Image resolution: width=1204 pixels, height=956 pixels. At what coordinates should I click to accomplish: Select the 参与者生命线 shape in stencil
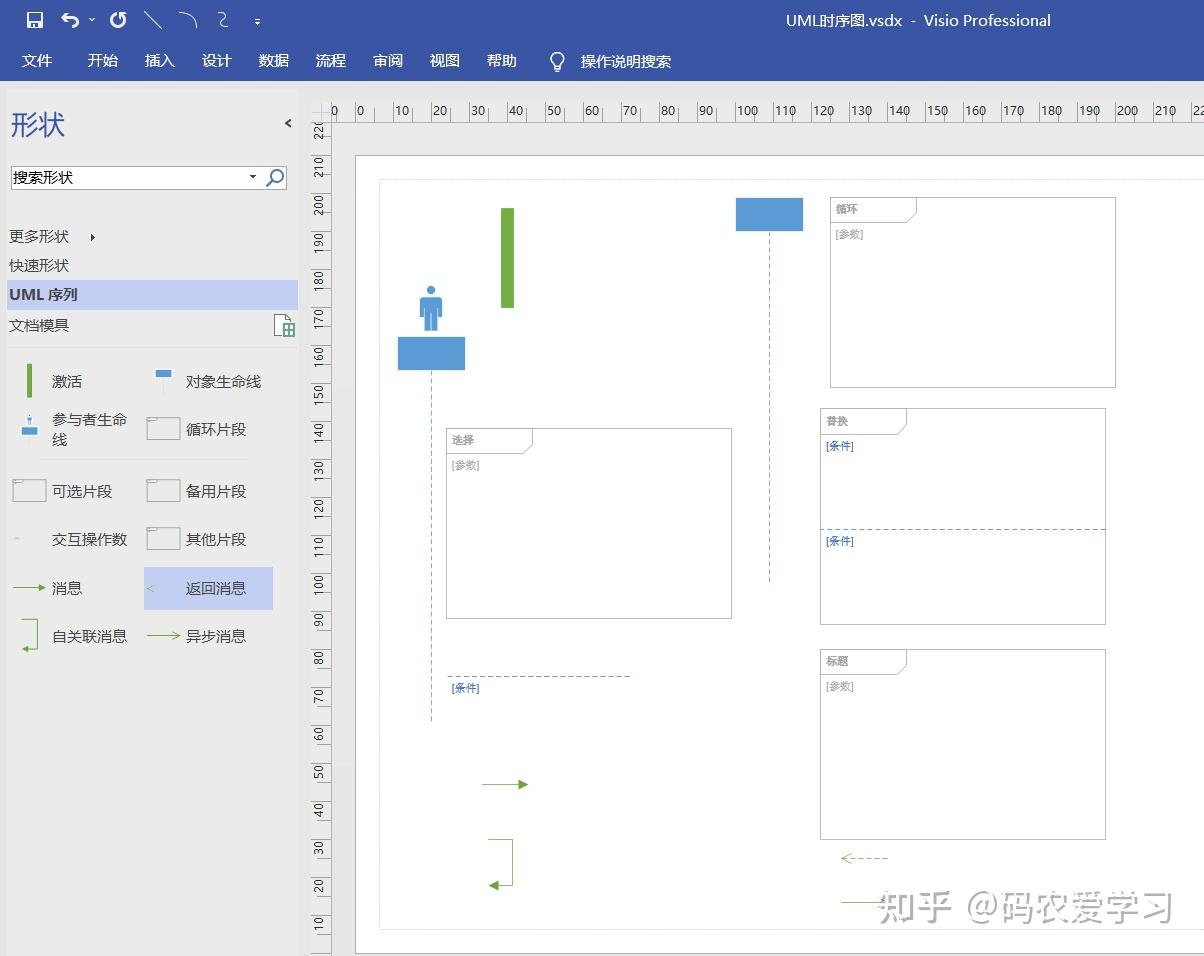coord(75,429)
